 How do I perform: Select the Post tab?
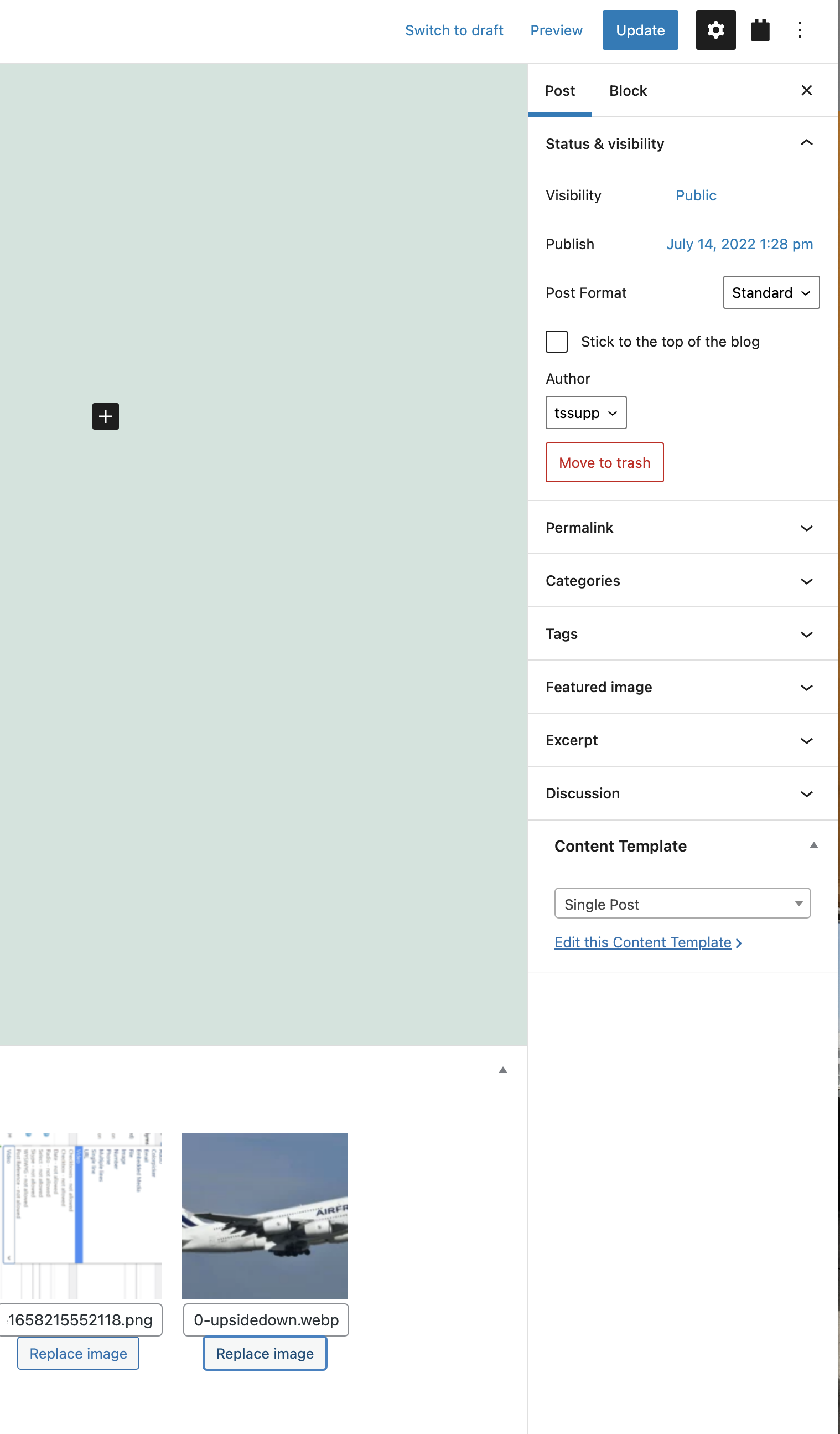(x=559, y=90)
